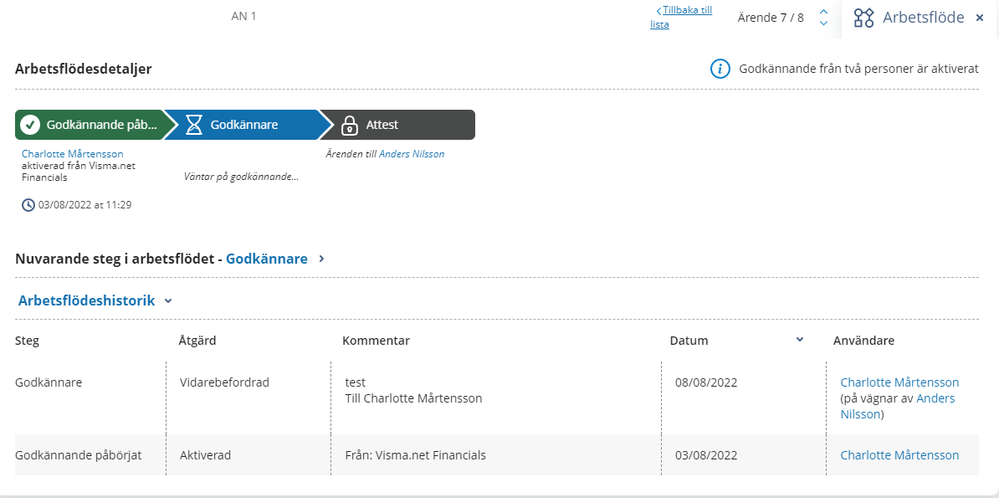Click the info icon beside approval notice
This screenshot has width=999, height=498.
720,69
